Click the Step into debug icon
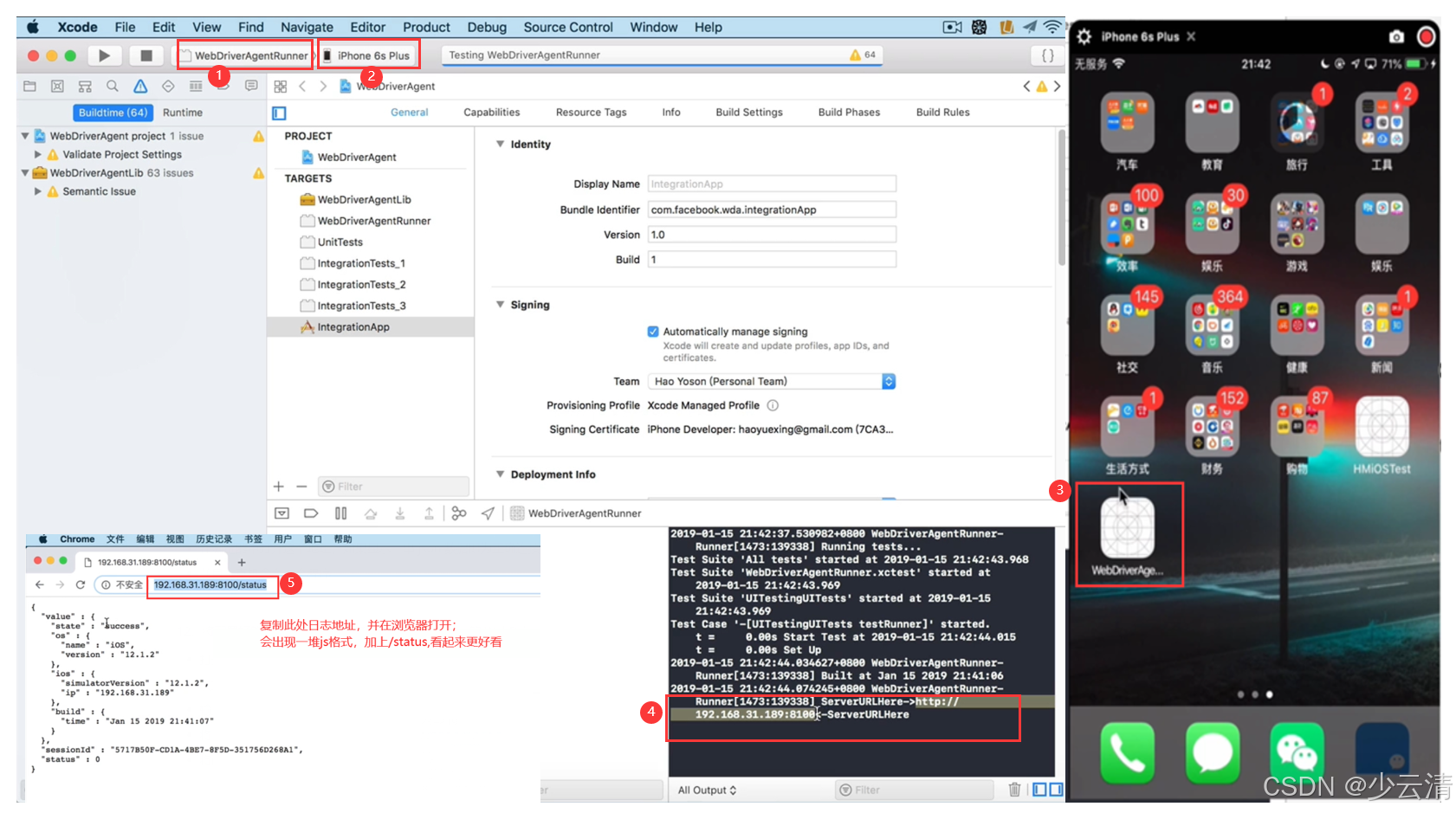Viewport: 1456px width, 813px height. pyautogui.click(x=400, y=513)
